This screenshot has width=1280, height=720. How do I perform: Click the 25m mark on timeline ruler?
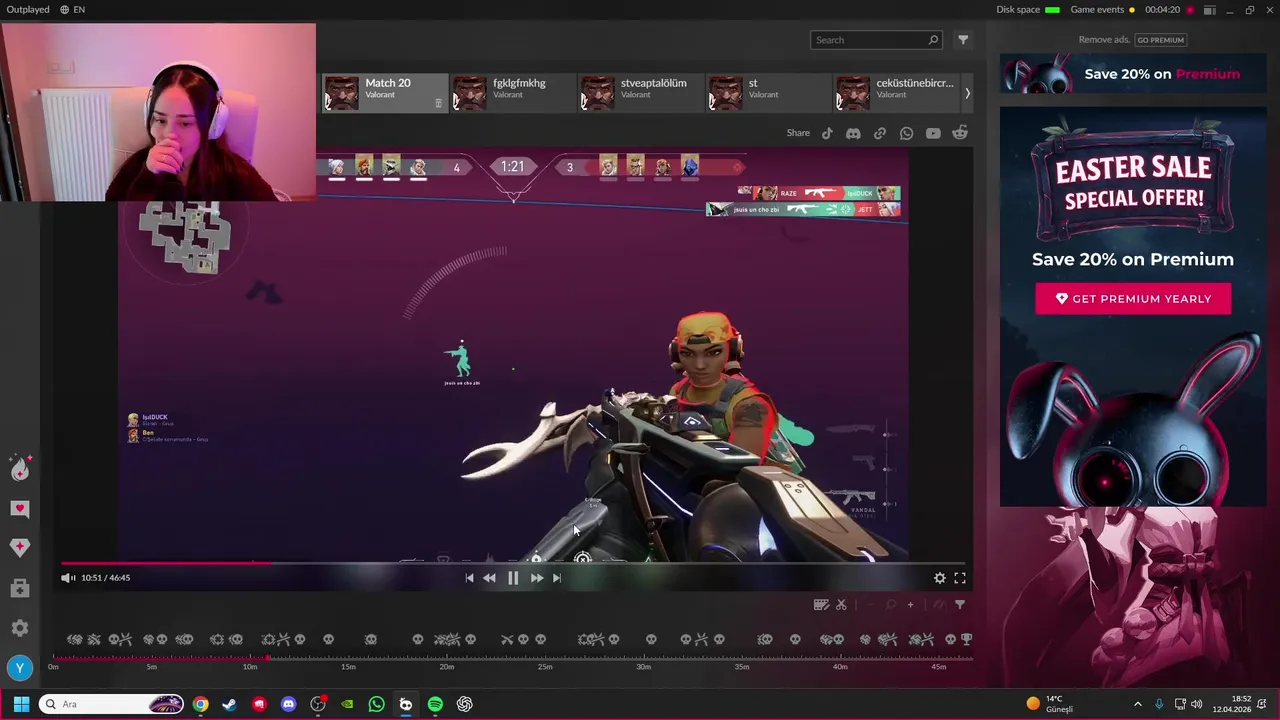click(545, 666)
